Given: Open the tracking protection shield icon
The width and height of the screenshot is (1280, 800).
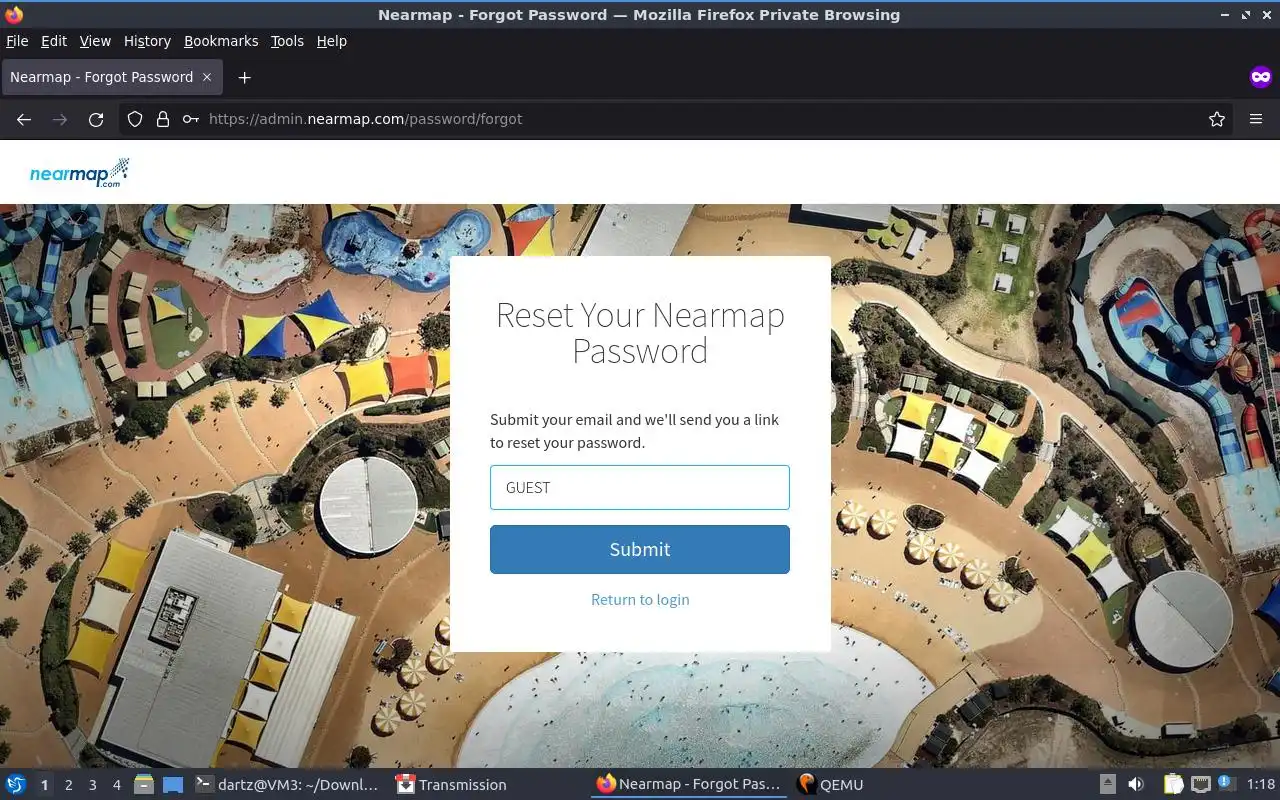Looking at the screenshot, I should (x=135, y=119).
